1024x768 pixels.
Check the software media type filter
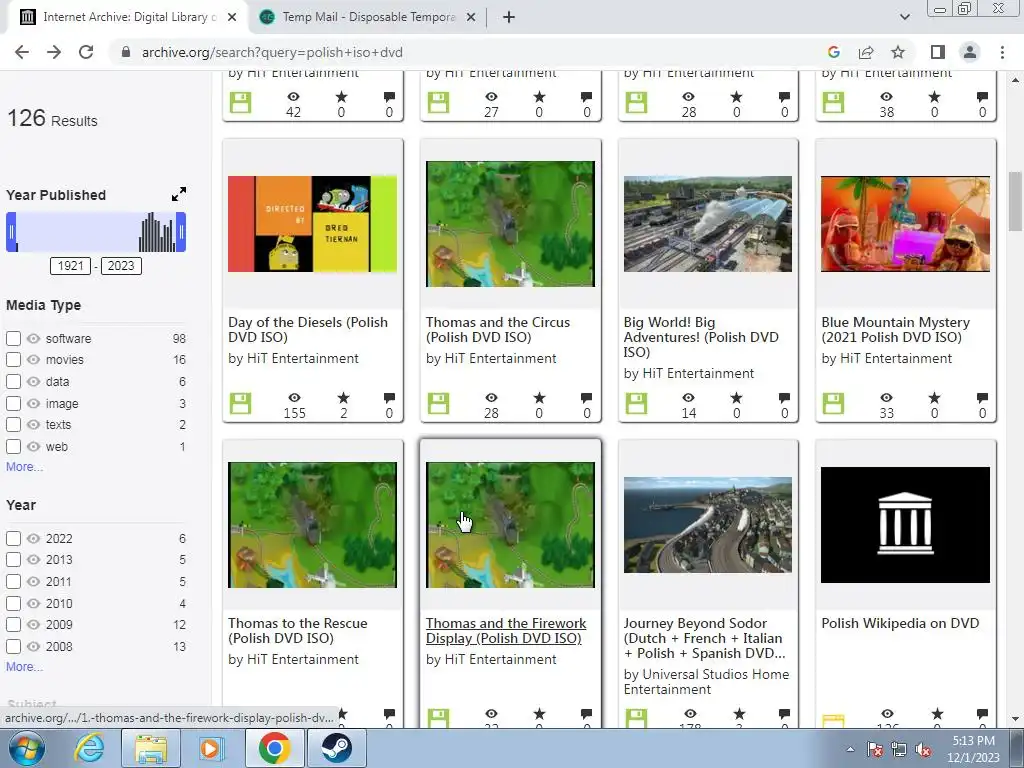[x=13, y=338]
